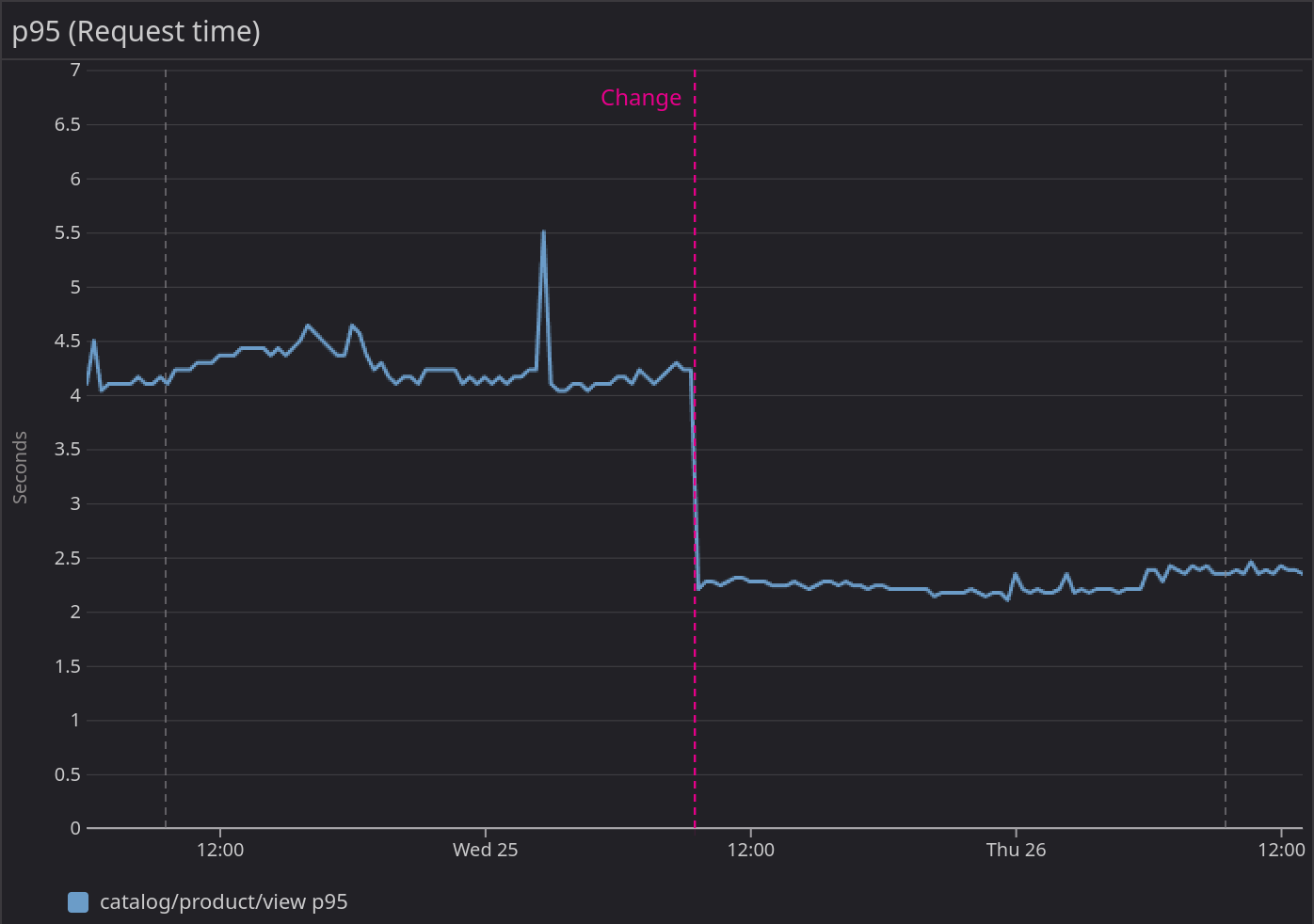The image size is (1314, 924).
Task: Click the Seconds y-axis title
Action: [20, 468]
